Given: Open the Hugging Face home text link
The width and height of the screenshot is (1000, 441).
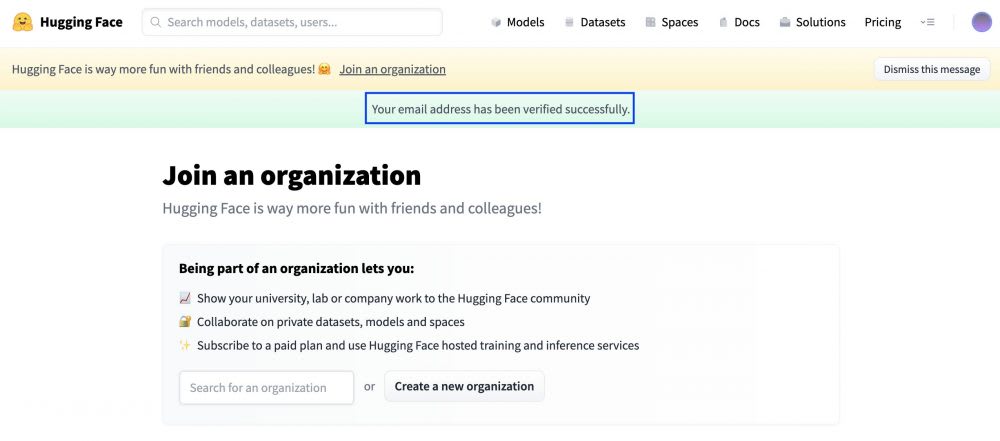Looking at the screenshot, I should click(81, 22).
